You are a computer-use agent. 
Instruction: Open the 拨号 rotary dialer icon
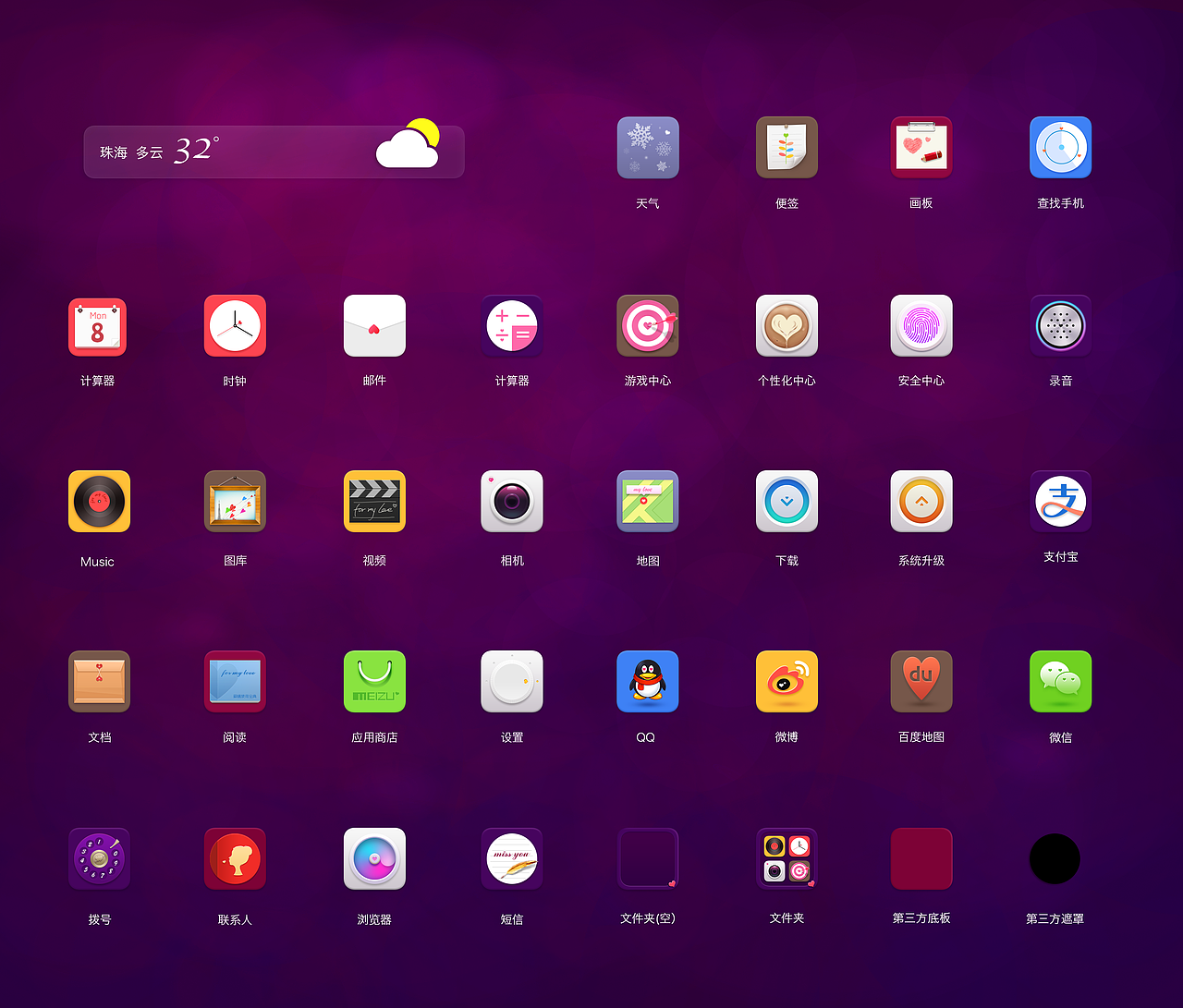coord(99,859)
